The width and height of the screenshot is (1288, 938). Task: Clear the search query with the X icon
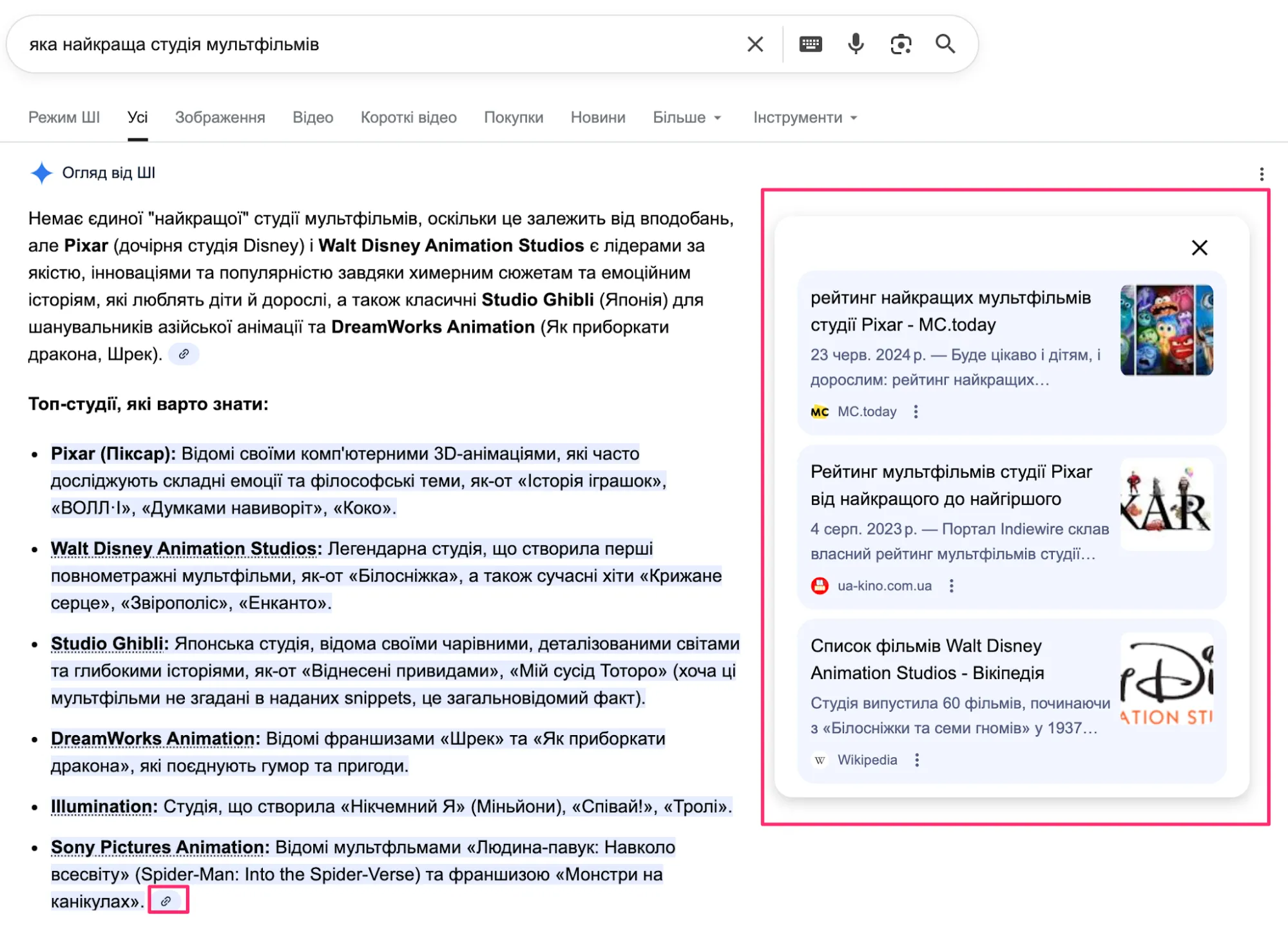click(754, 43)
